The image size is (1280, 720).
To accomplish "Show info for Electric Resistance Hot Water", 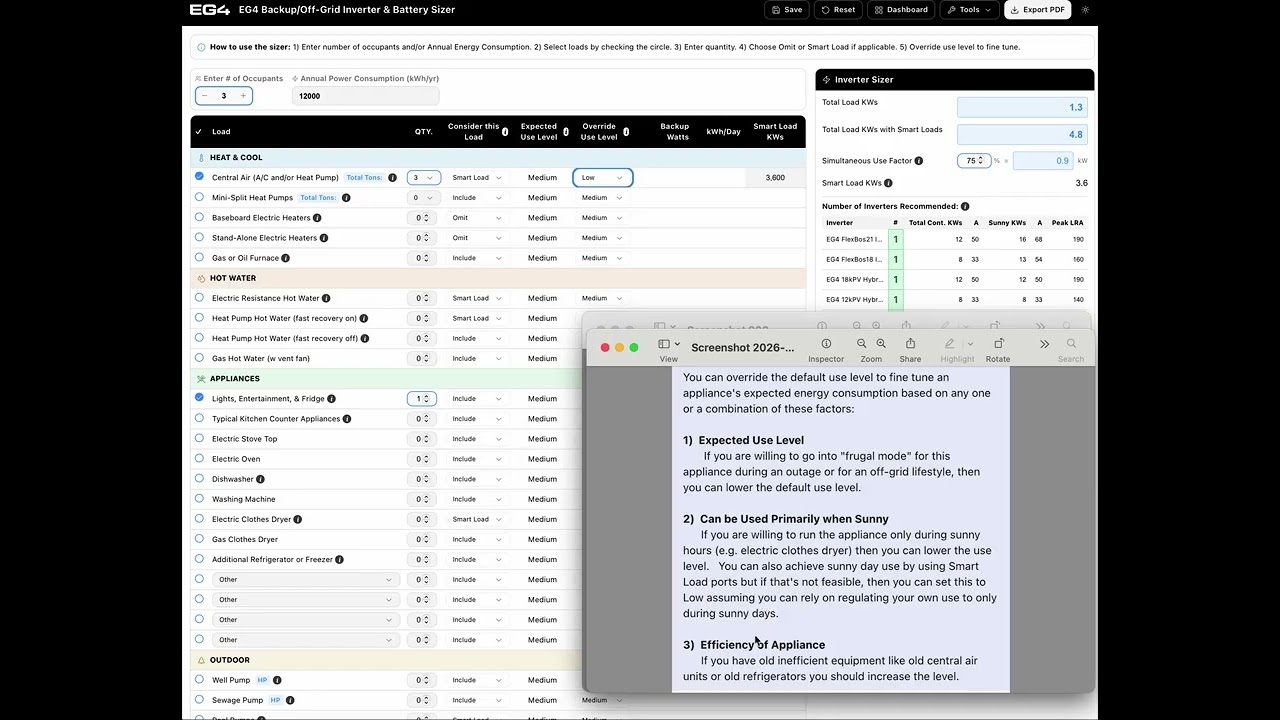I will click(x=326, y=298).
